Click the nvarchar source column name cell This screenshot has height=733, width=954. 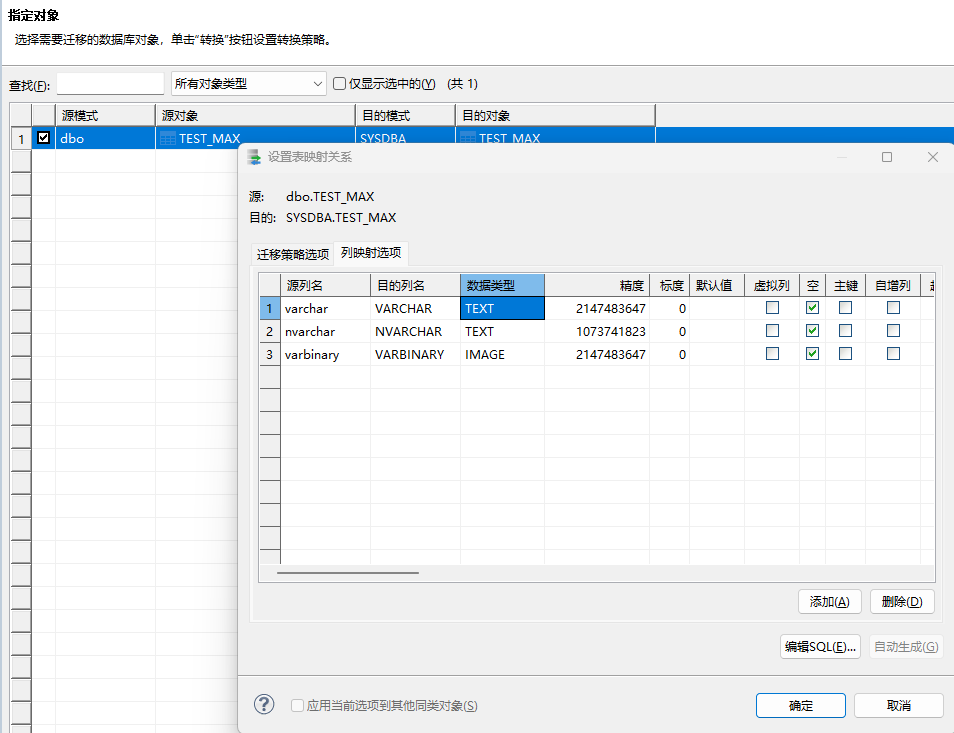(325, 332)
